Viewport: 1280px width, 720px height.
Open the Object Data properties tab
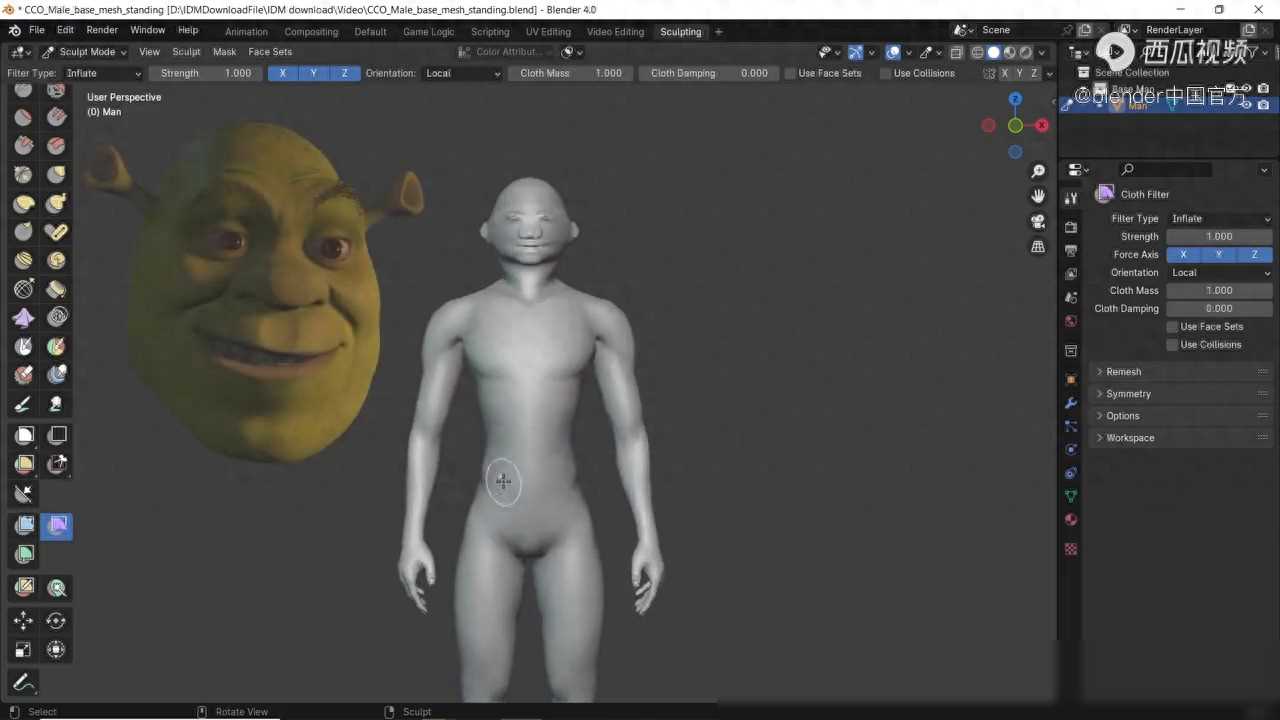pos(1071,496)
